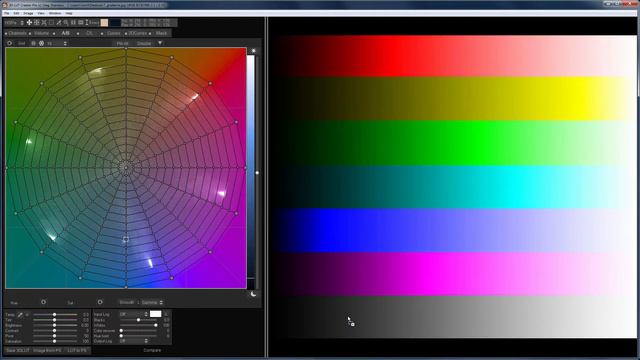Open the Edit menu
Image resolution: width=640 pixels, height=360 pixels.
(16, 13)
